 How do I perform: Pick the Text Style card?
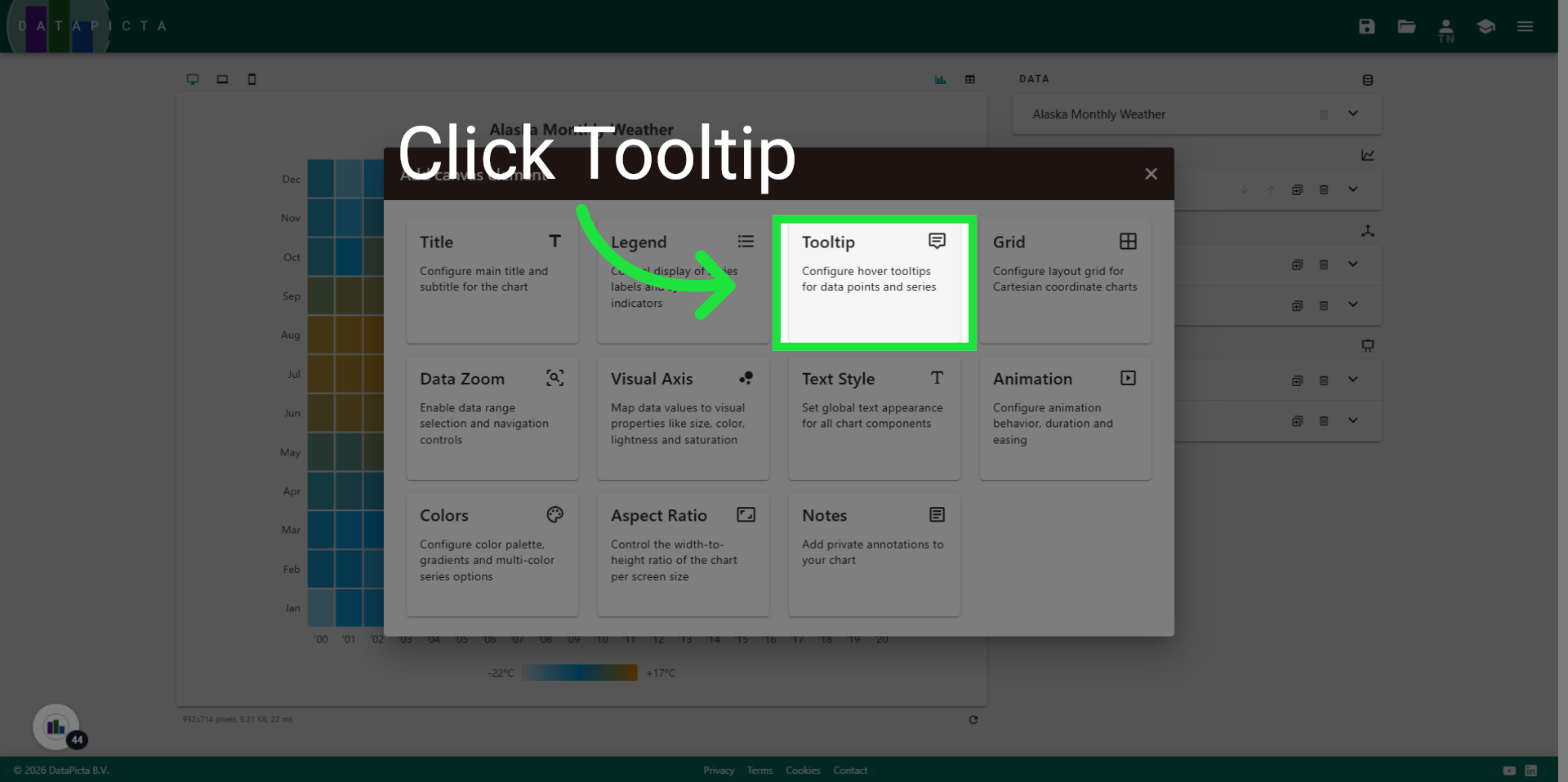[x=874, y=418]
